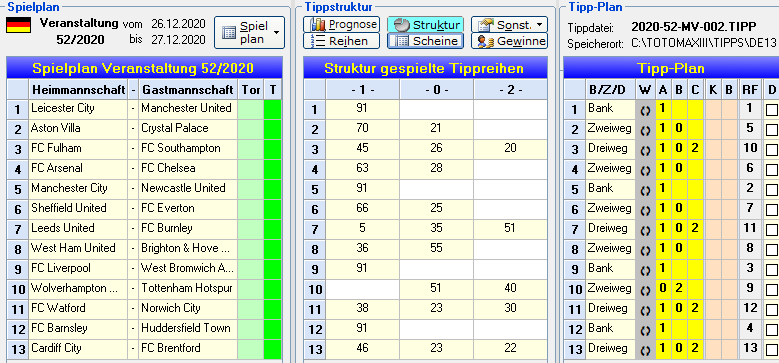The width and height of the screenshot is (779, 363).
Task: Select Manchester United away team cell
Action: 188,108
